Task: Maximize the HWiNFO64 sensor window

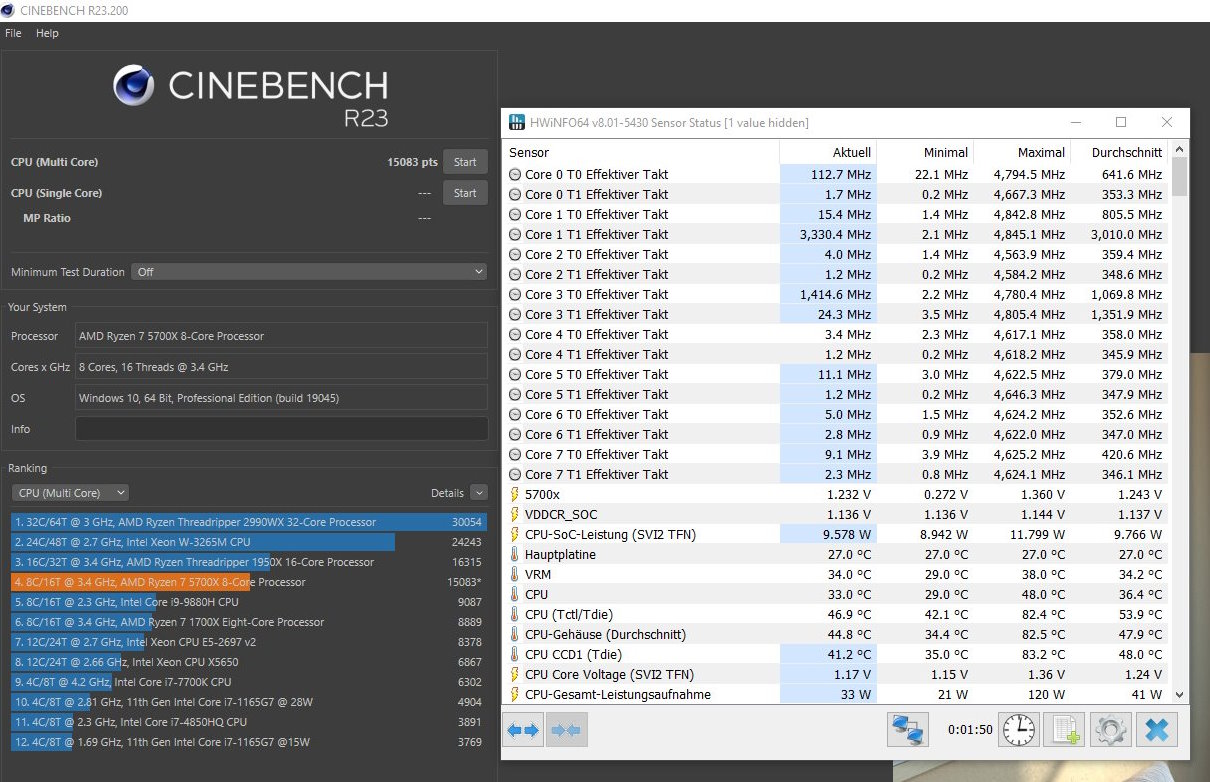Action: point(1121,122)
